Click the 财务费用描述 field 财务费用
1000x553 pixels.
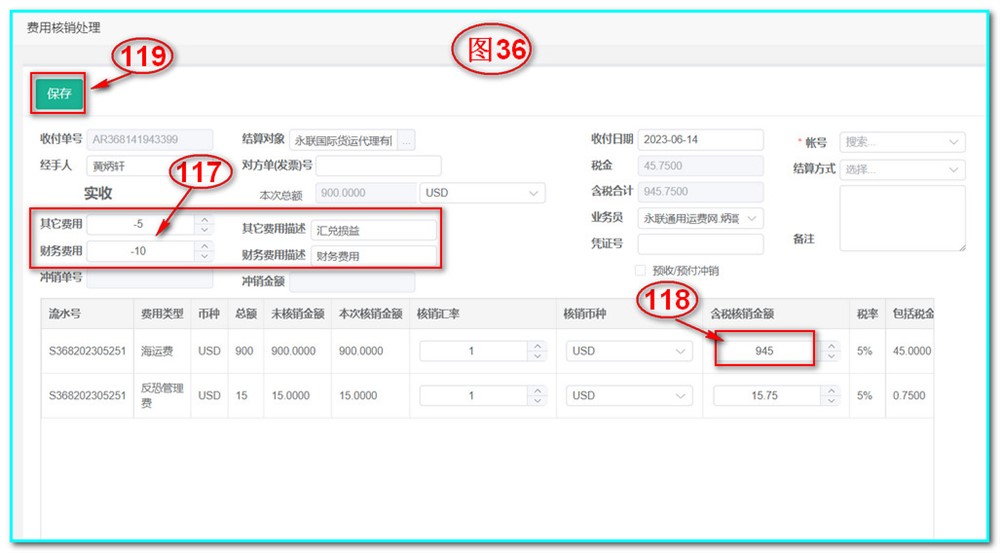tap(374, 256)
